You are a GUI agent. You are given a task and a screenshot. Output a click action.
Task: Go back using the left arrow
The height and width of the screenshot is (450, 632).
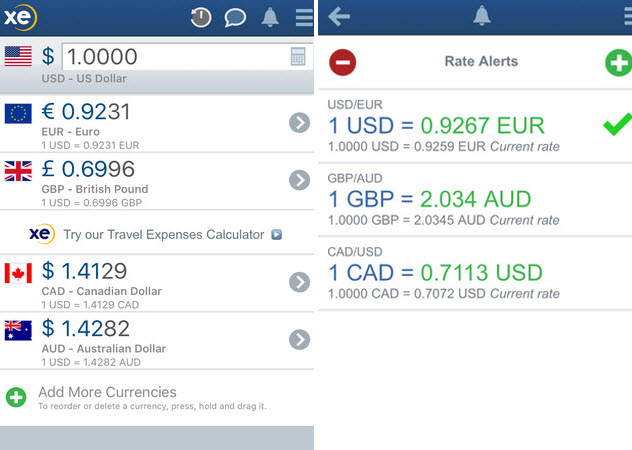(339, 17)
